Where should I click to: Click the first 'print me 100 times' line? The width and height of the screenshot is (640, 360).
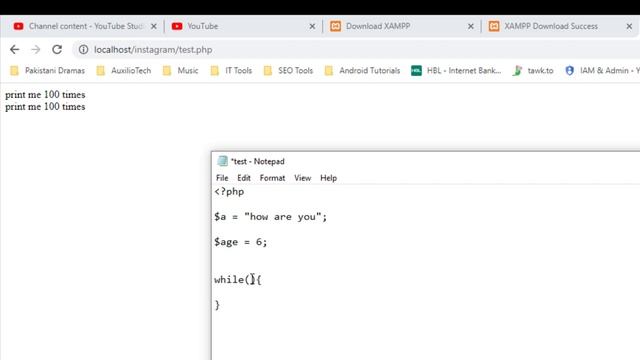pyautogui.click(x=45, y=95)
